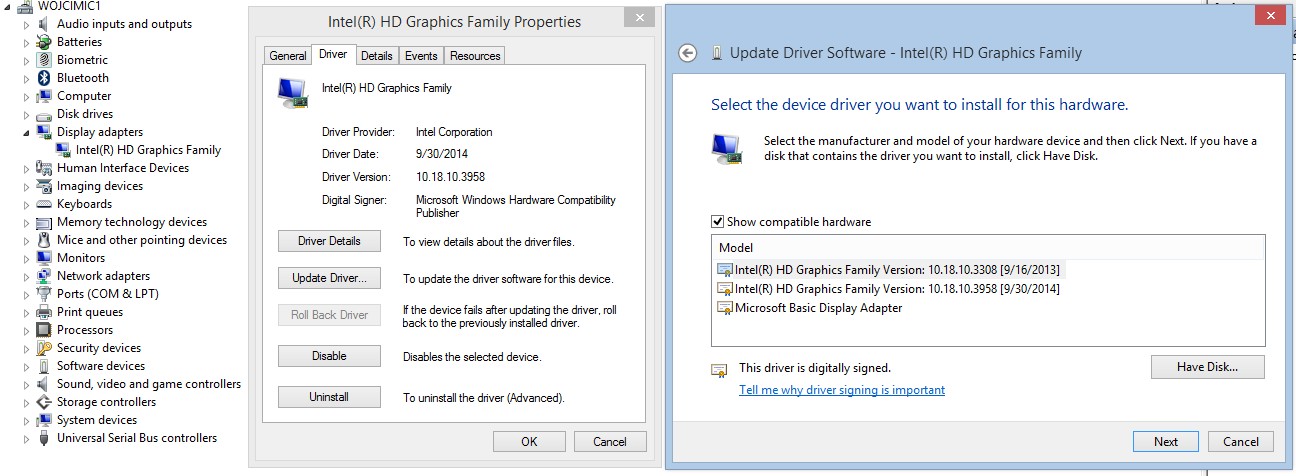Click the Security devices key icon
1296x476 pixels.
point(43,348)
